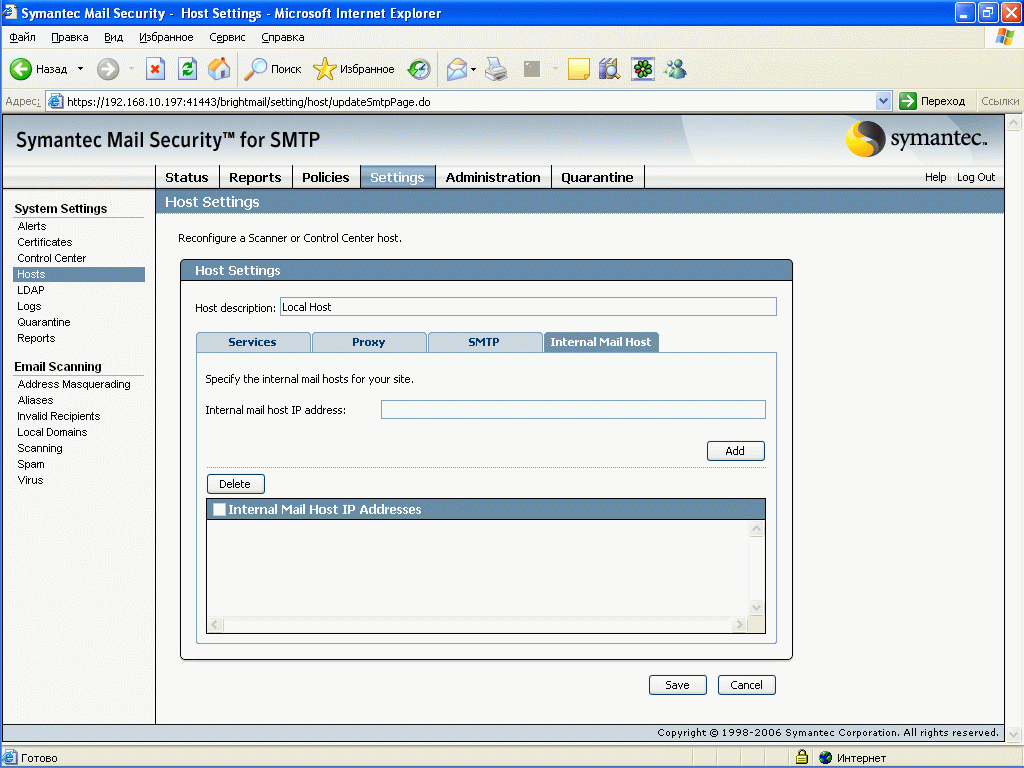Click the IE Back arrow icon
This screenshot has height=768, width=1024.
21,69
